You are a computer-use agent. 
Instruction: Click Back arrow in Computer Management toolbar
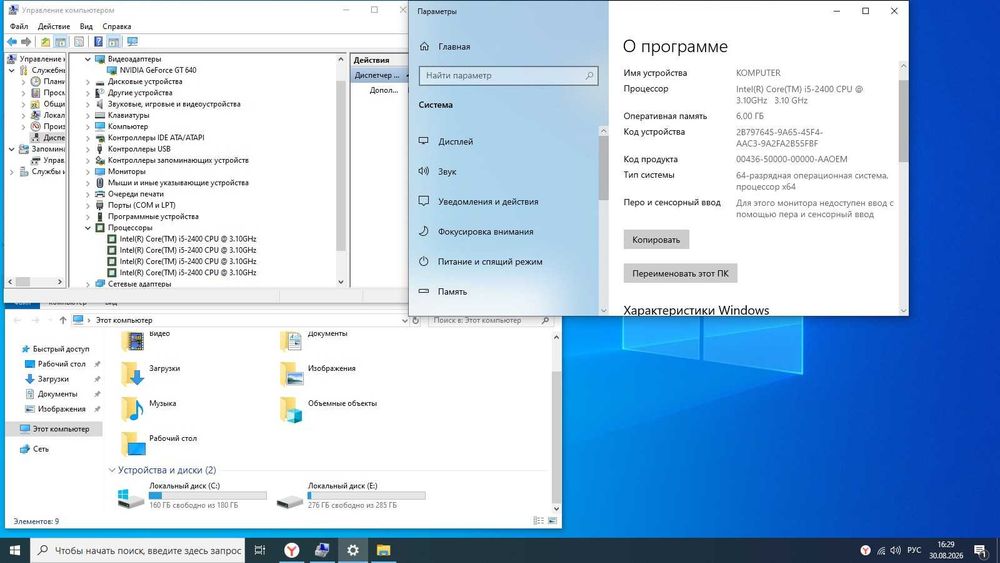point(11,42)
